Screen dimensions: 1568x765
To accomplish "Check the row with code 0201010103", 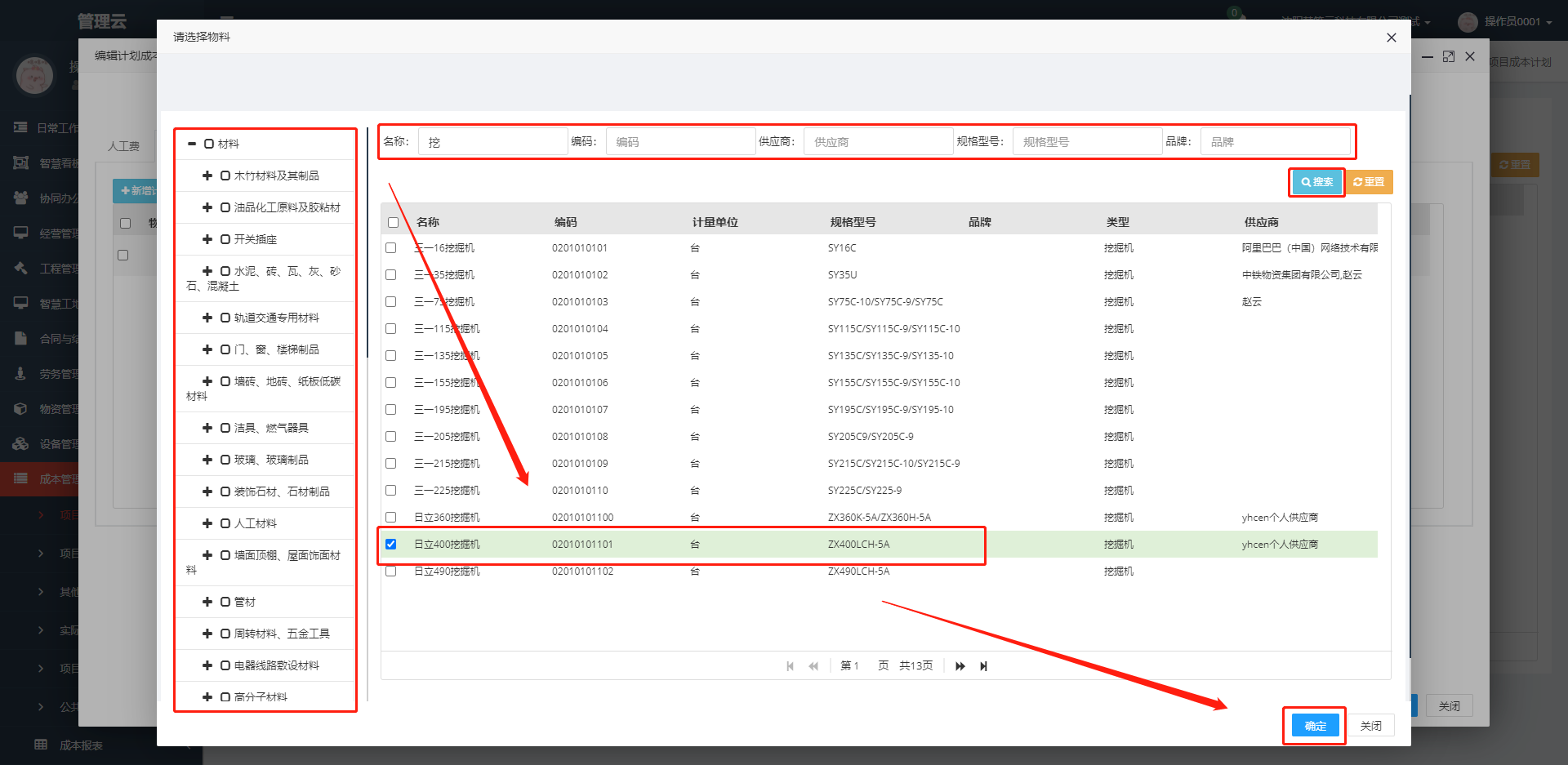I will [390, 302].
